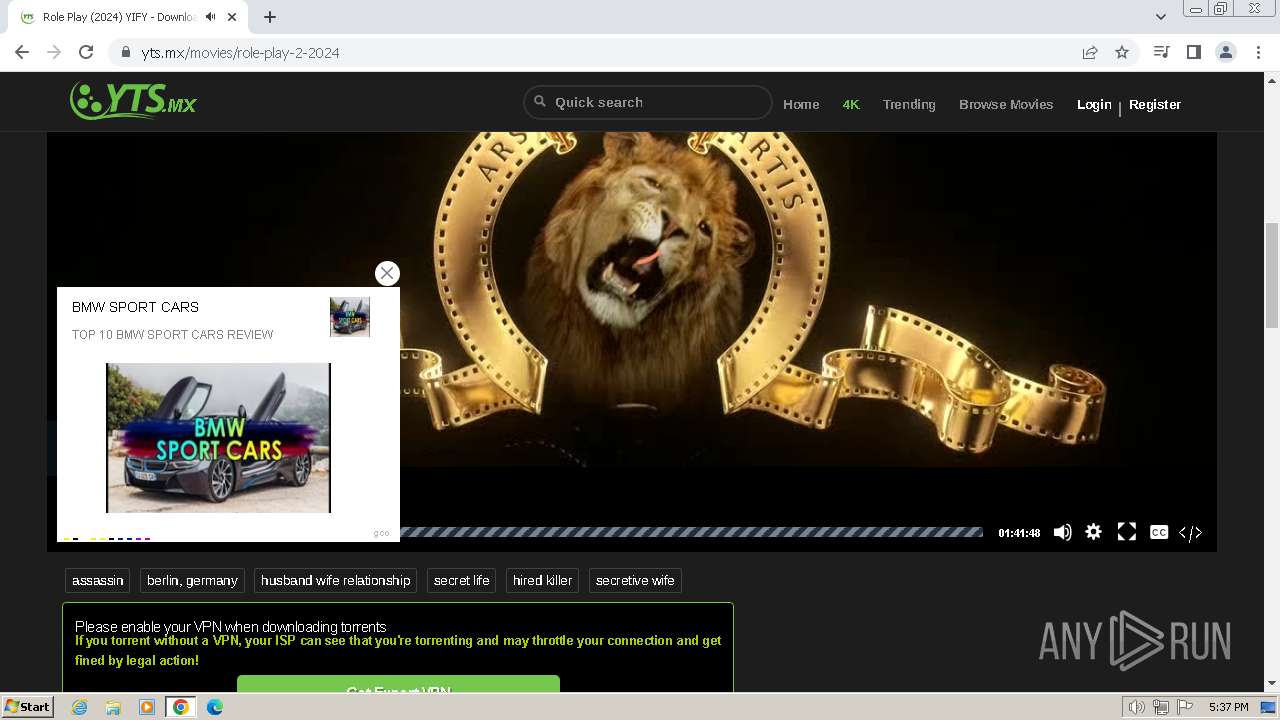
Task: Open the Chrome profile avatar
Action: pyautogui.click(x=1225, y=52)
